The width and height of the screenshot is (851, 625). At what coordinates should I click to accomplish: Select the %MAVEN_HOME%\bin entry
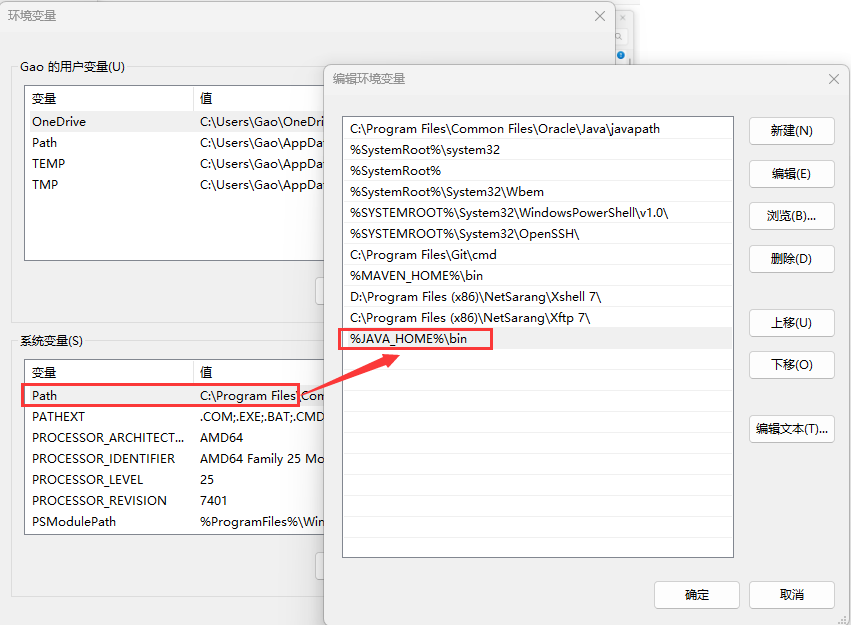tap(417, 275)
